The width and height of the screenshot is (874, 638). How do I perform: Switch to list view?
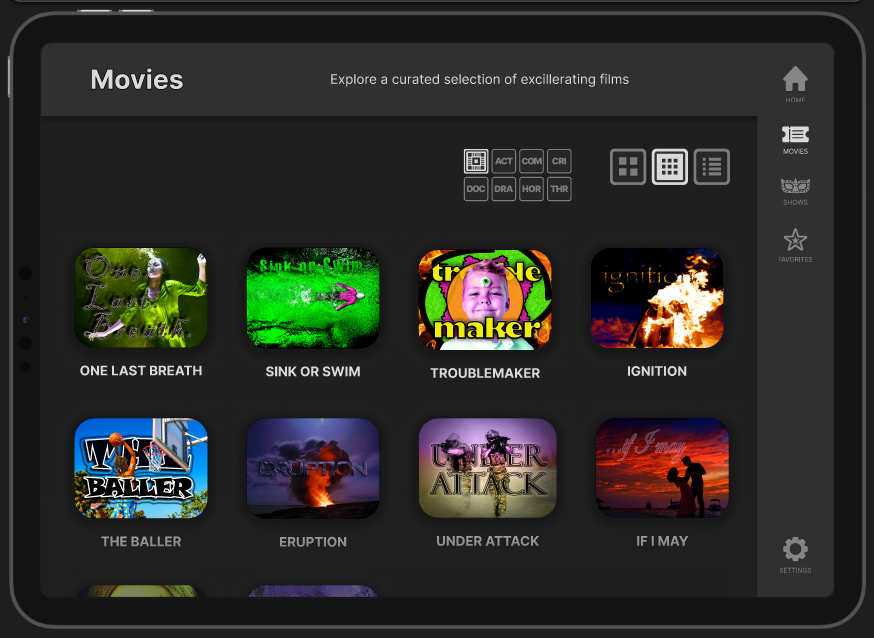point(712,167)
